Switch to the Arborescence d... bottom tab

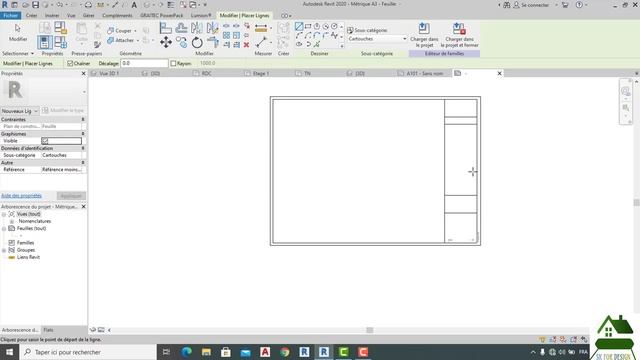(x=20, y=330)
